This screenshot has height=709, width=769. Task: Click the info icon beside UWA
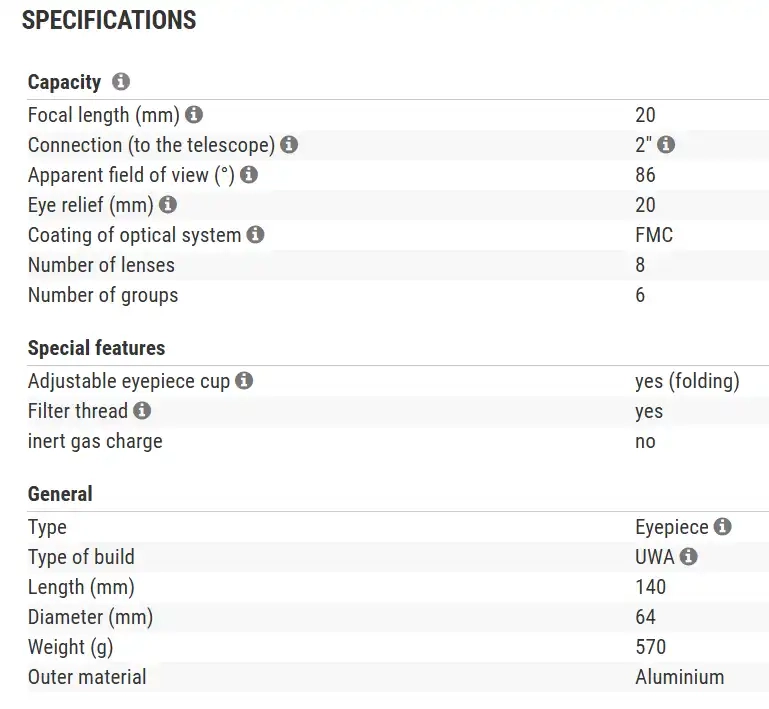click(689, 557)
